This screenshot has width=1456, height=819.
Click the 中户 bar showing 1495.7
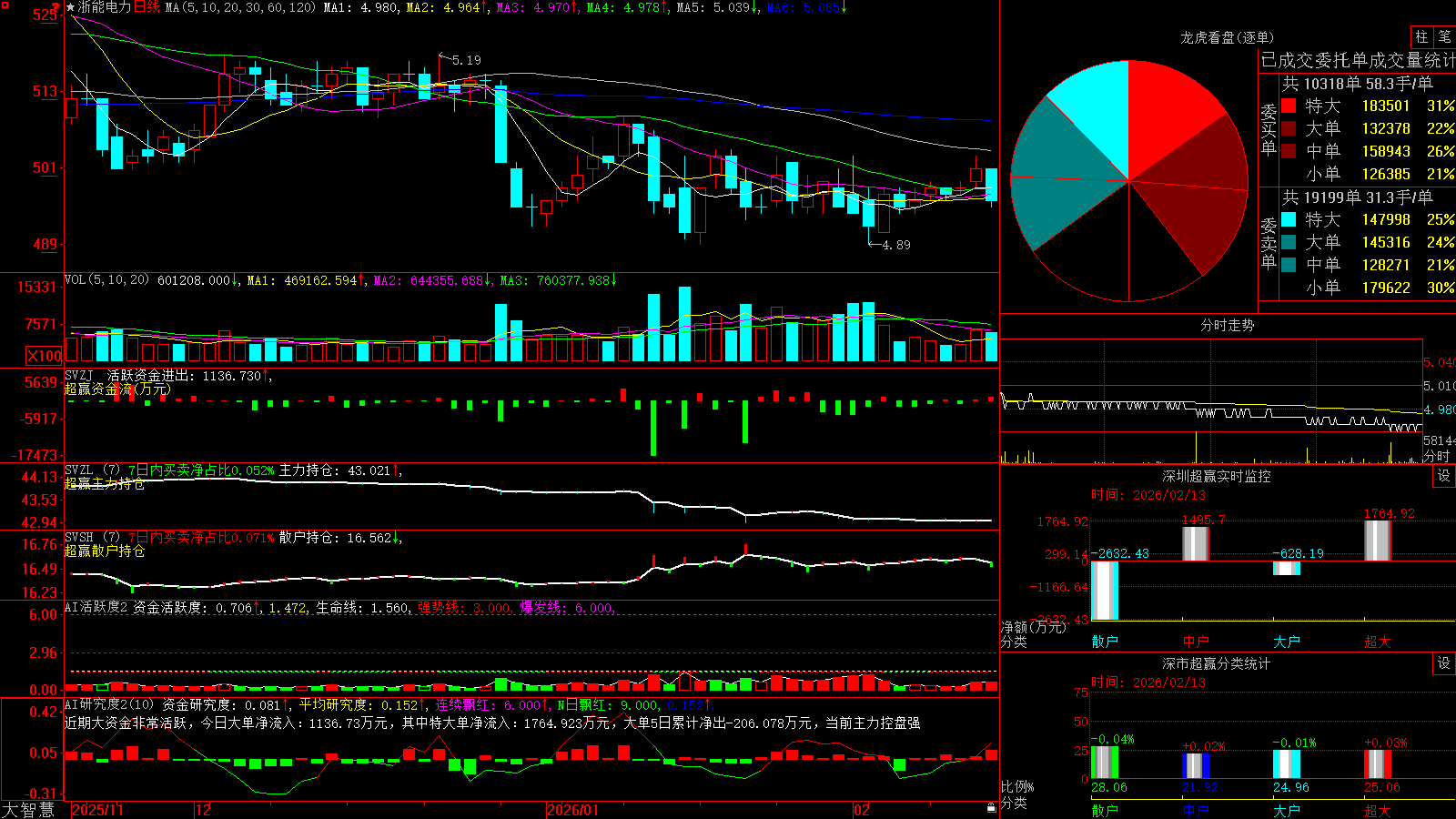(x=1196, y=544)
